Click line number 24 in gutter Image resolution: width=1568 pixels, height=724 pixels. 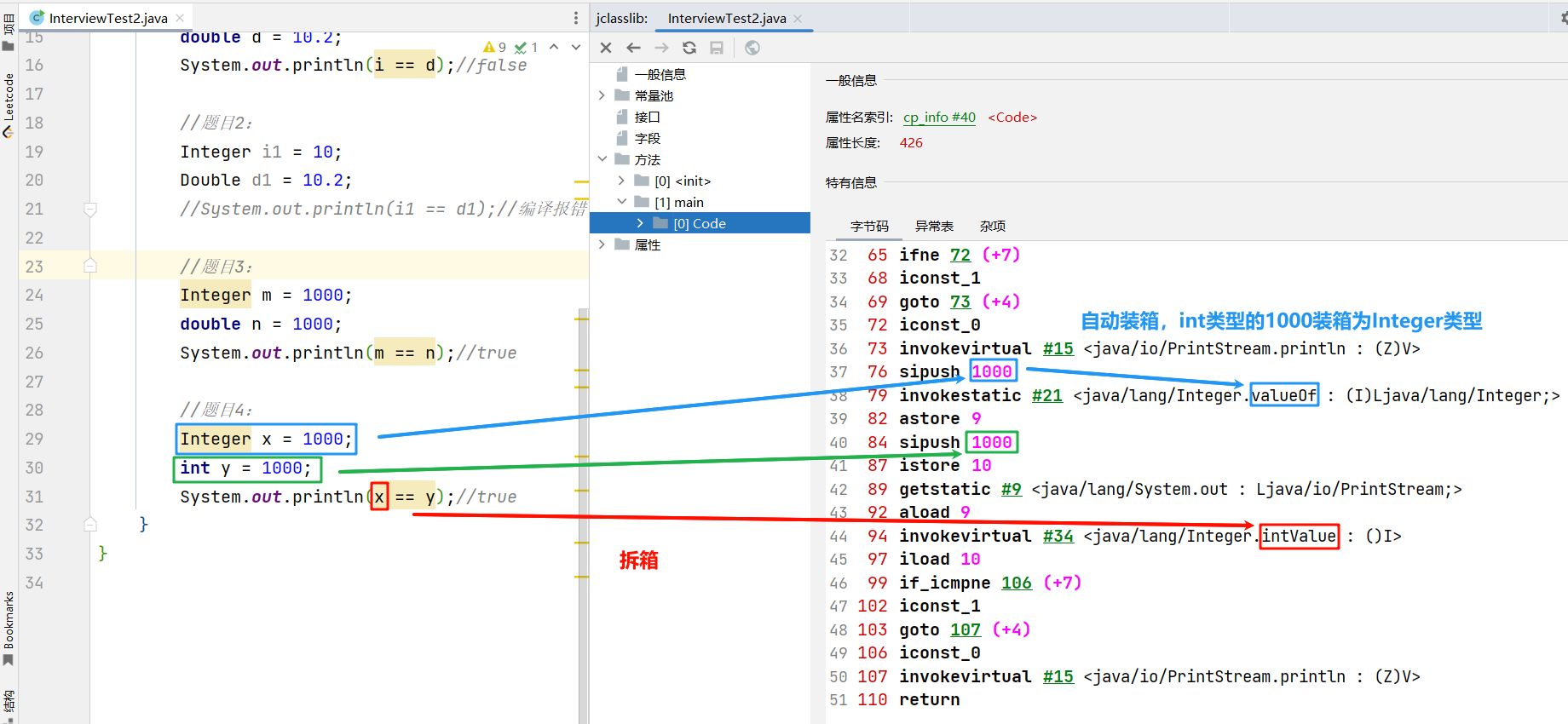pos(34,295)
